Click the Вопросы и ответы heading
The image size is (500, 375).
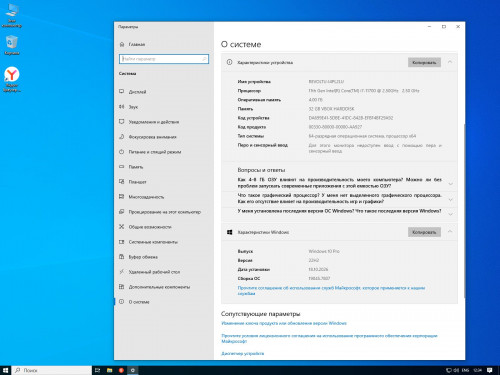click(261, 170)
